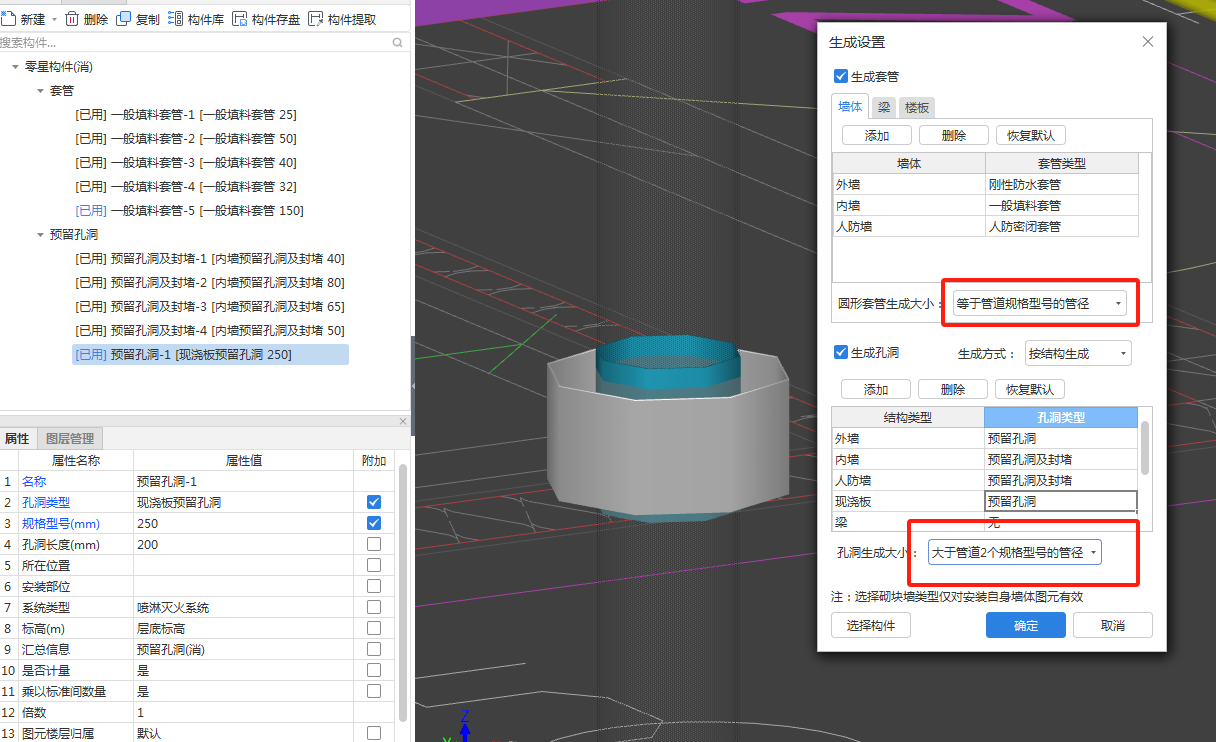Open the 生成方式 按结构生成 dropdown

1078,353
